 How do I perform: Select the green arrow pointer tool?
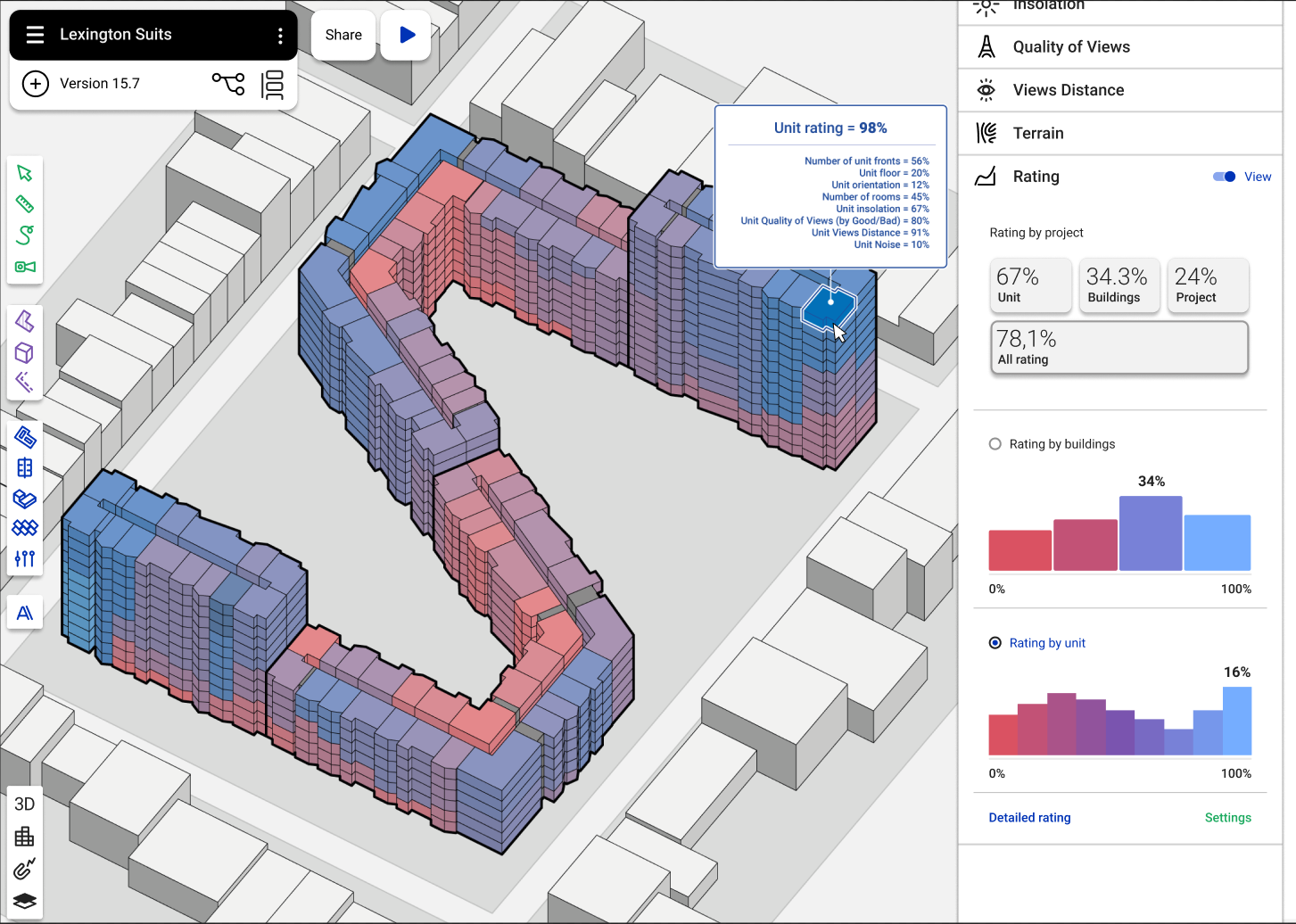click(24, 173)
